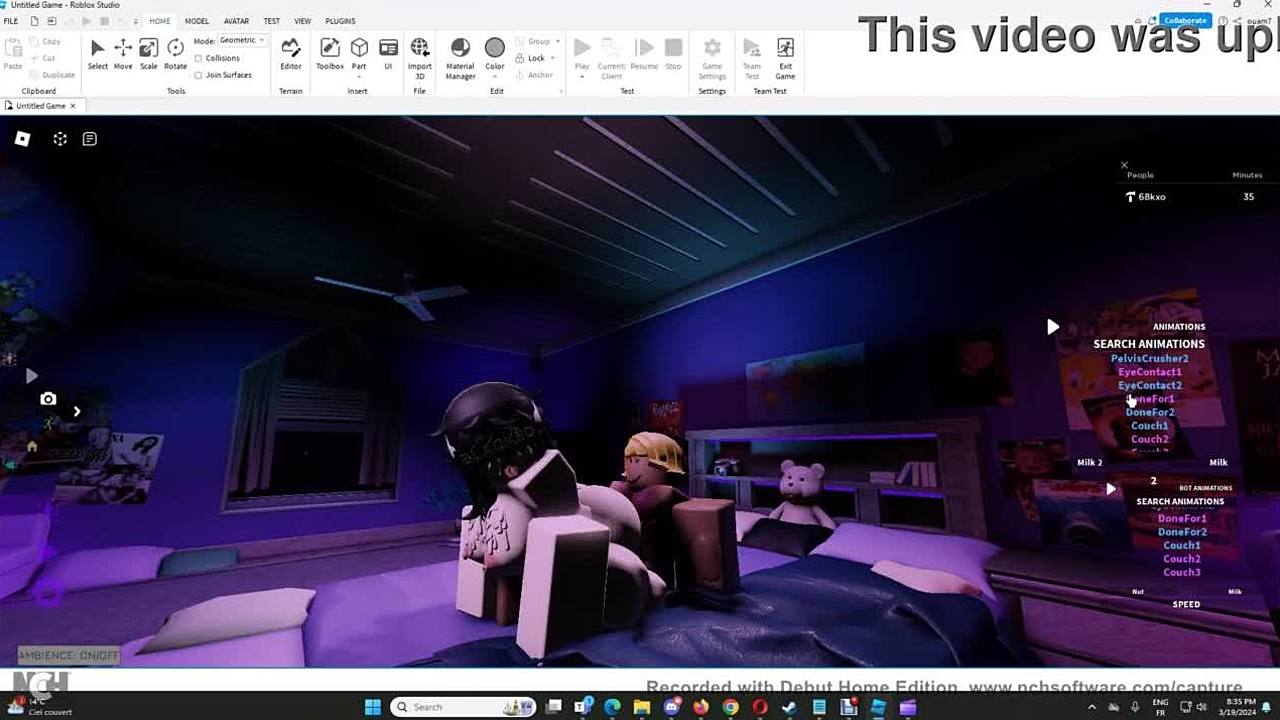Open the Mode Geometric dropdown
Image resolution: width=1280 pixels, height=720 pixels.
(x=242, y=40)
